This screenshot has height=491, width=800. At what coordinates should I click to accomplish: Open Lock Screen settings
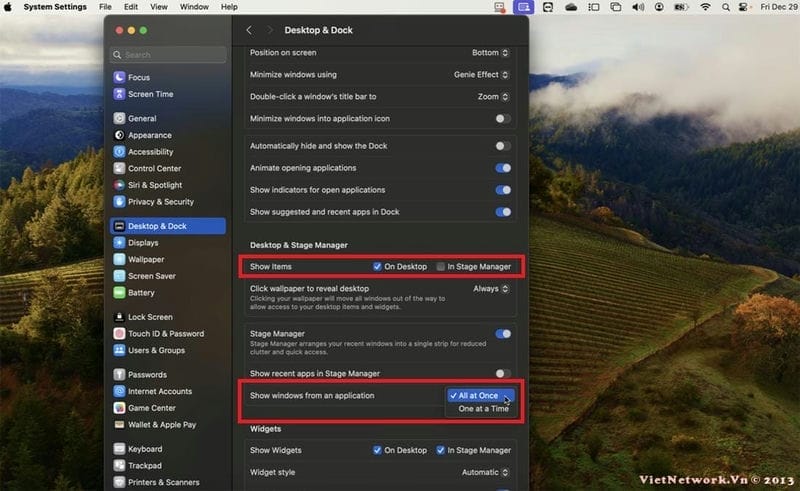coord(150,317)
